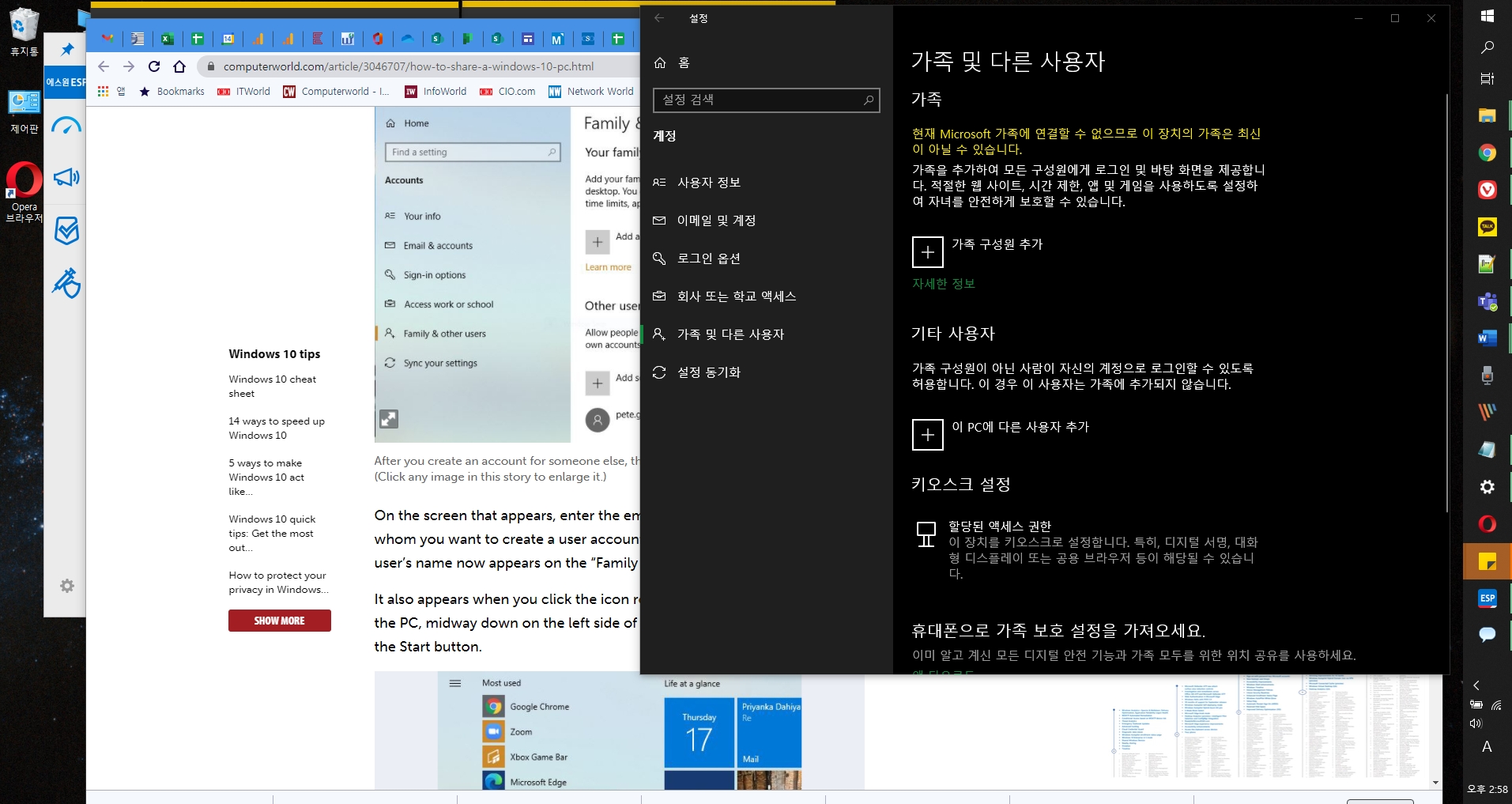Click the checkmark shield icon in left panel
1512x804 pixels.
click(66, 230)
